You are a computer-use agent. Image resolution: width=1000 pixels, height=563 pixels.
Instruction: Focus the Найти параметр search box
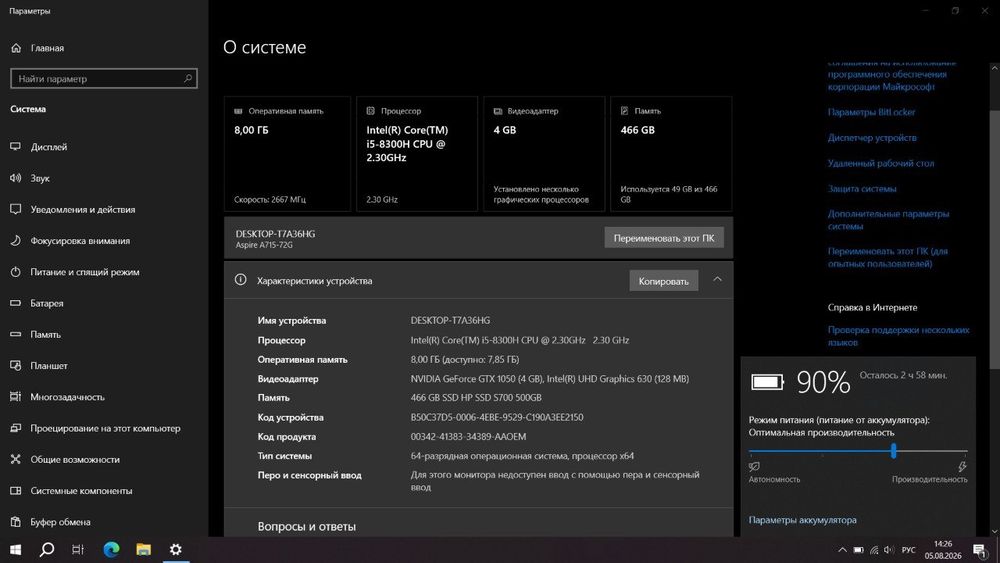tap(104, 78)
